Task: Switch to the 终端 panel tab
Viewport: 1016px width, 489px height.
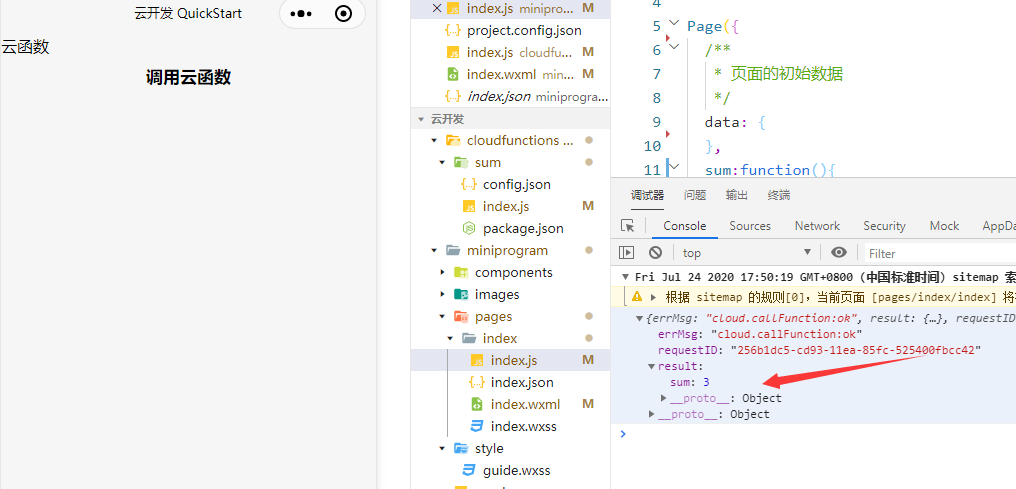Action: click(x=779, y=195)
